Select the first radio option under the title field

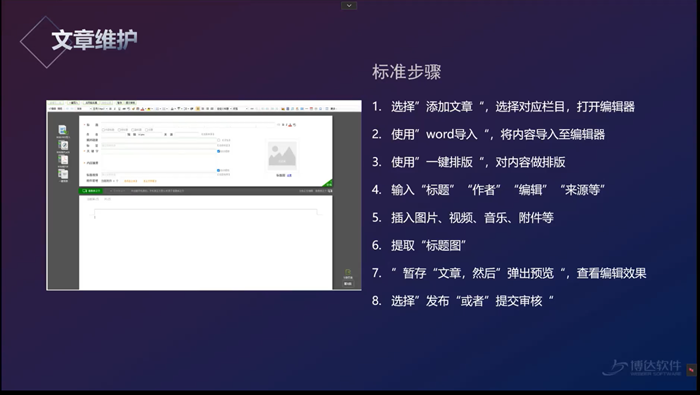point(103,130)
